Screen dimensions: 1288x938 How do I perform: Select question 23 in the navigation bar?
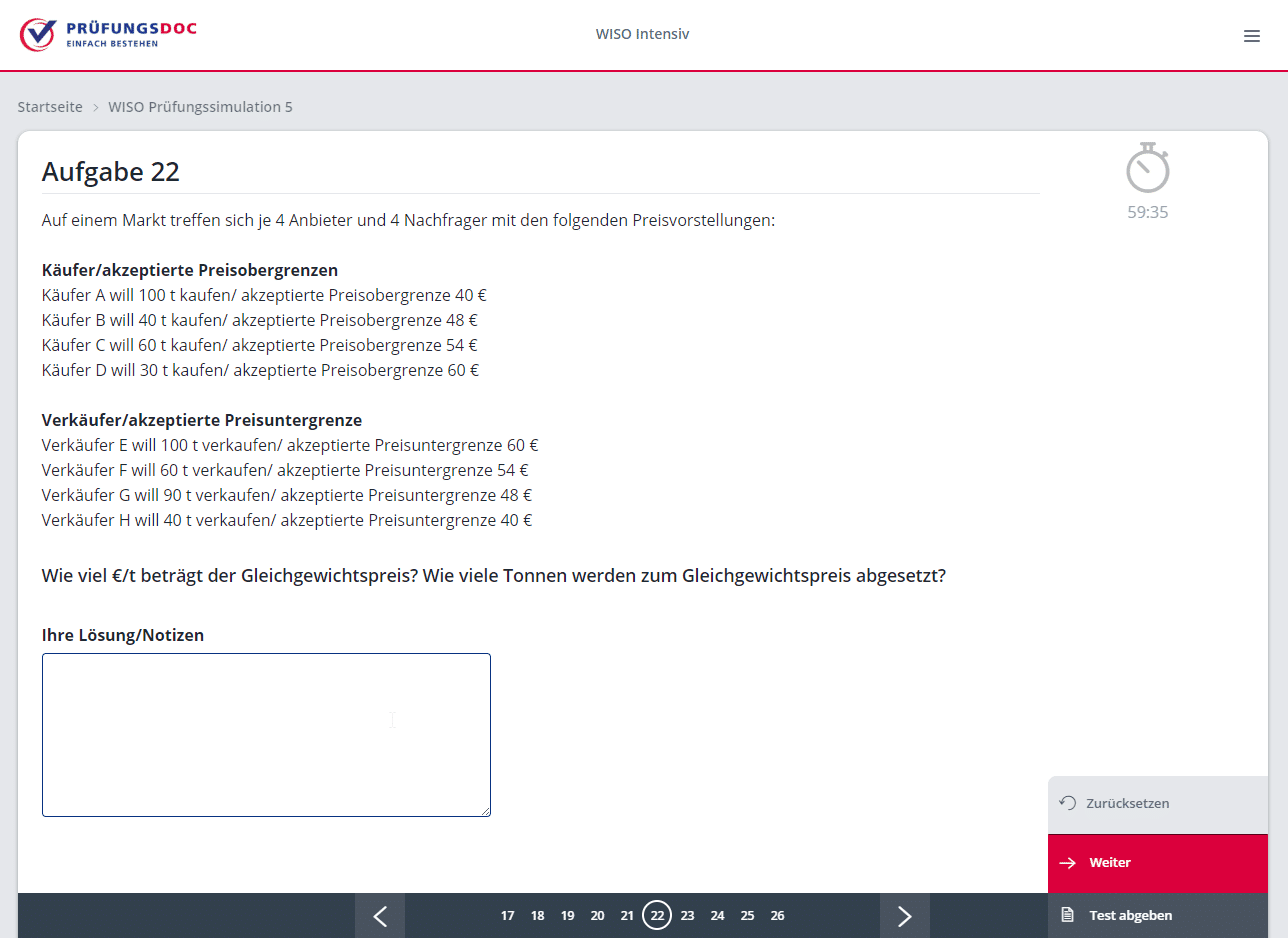tap(687, 916)
